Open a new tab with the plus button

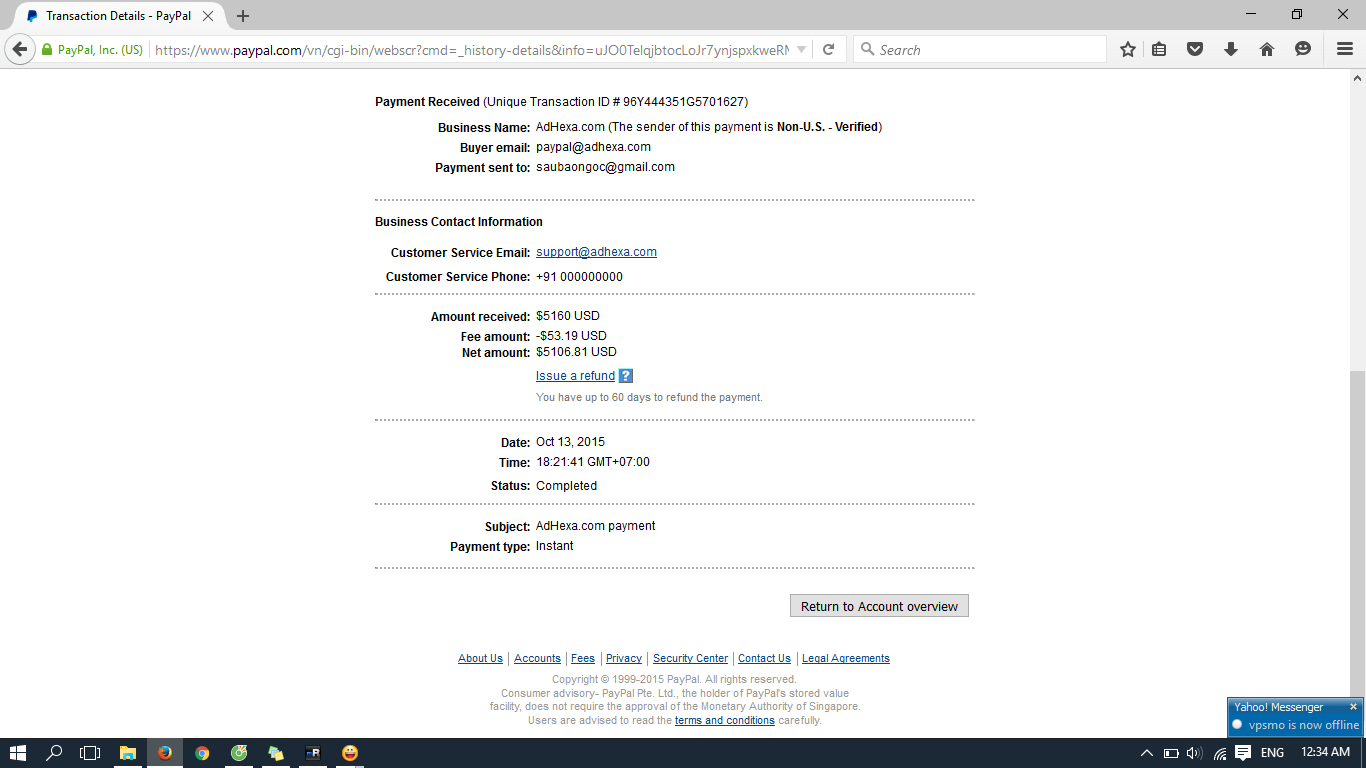tap(243, 16)
